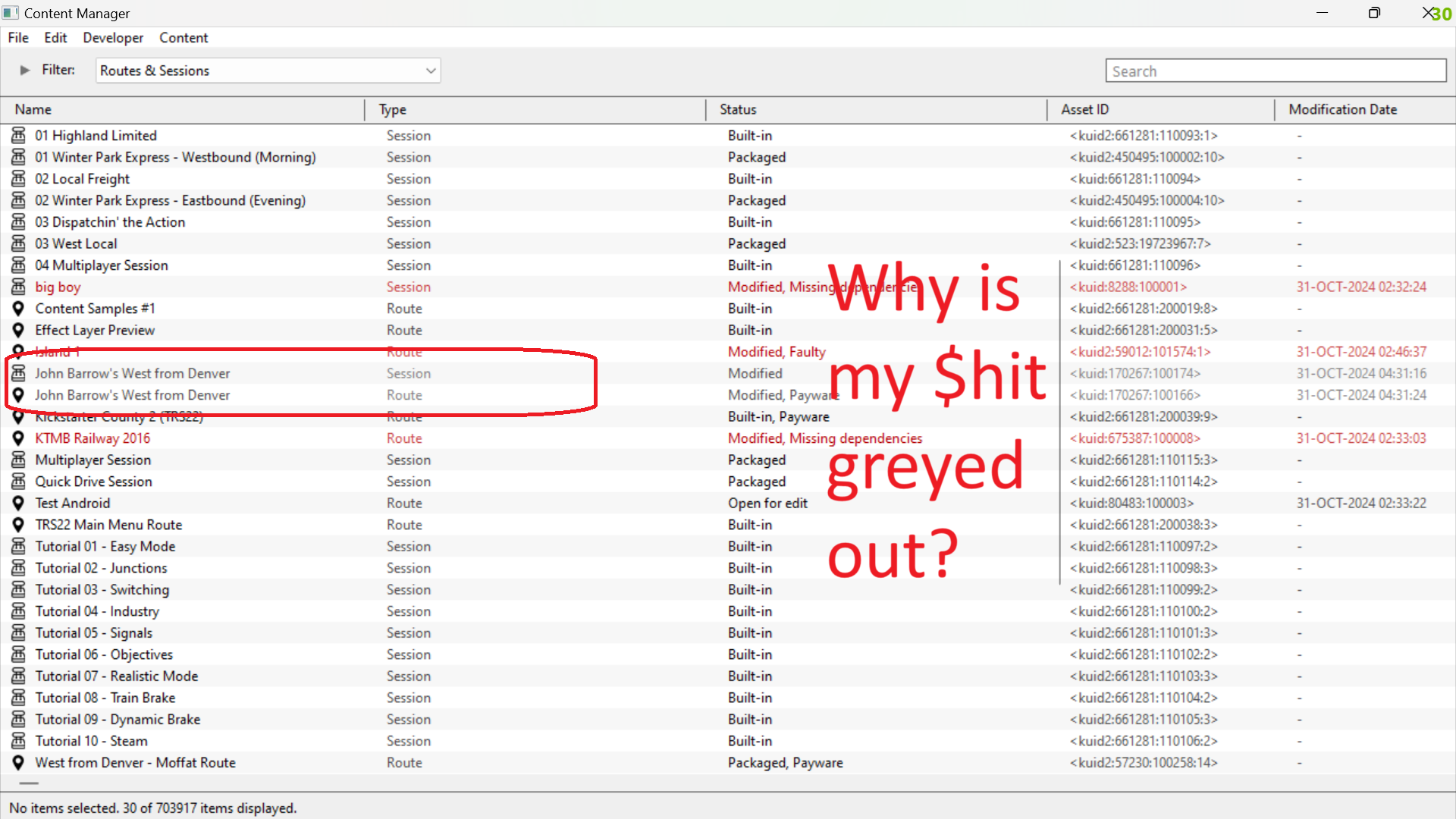Click session icon for Quick Drive Session
1456x819 pixels.
pos(18,482)
